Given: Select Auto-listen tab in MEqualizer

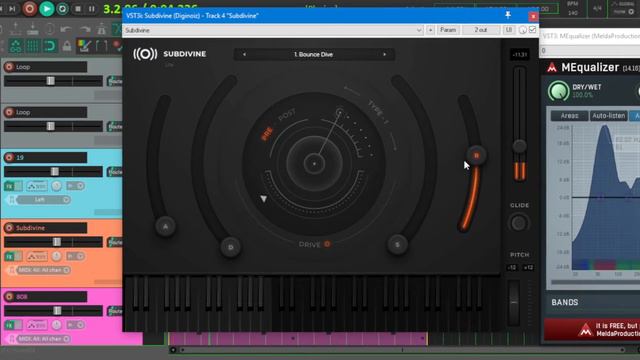Looking at the screenshot, I should coord(608,116).
